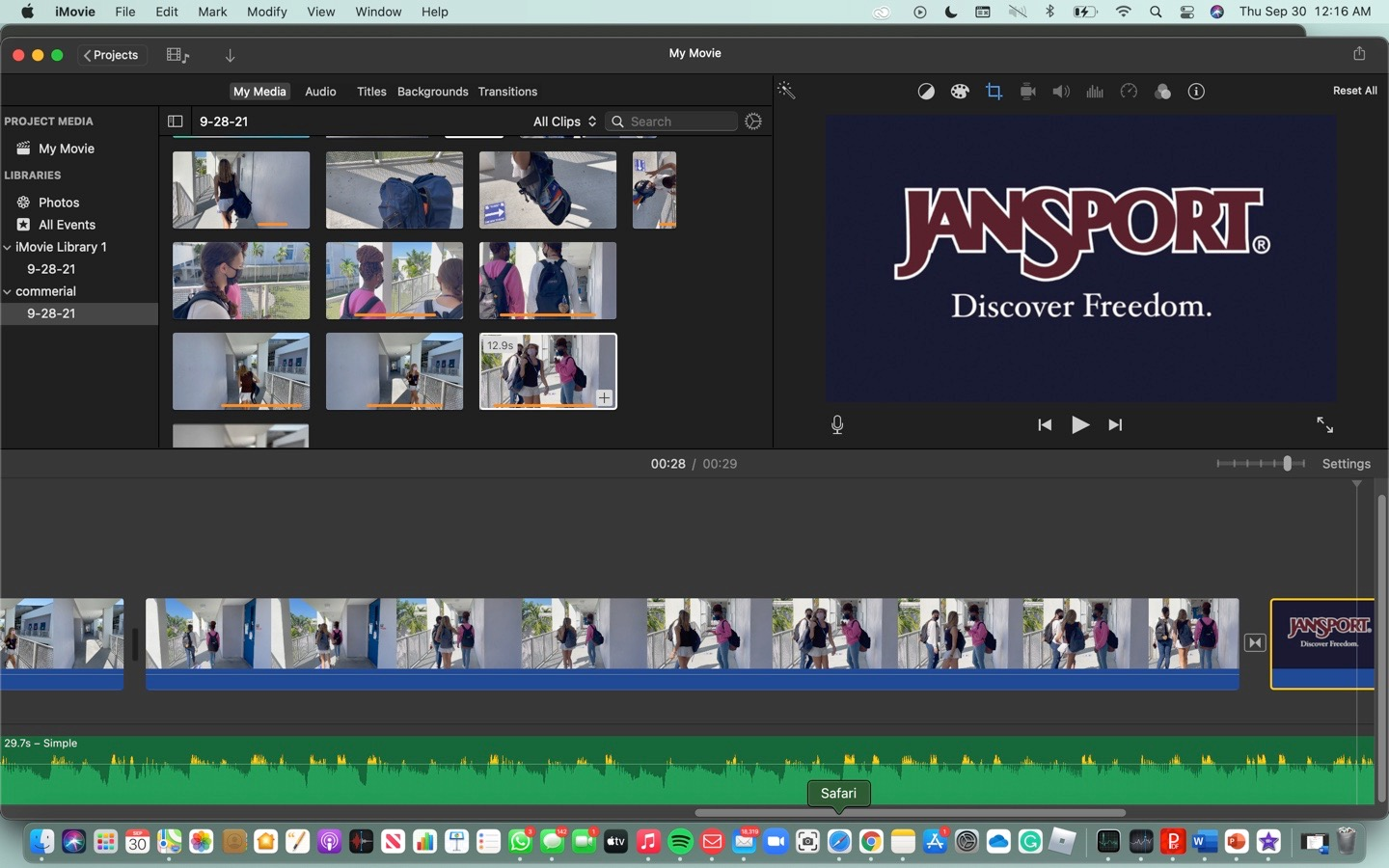1389x868 pixels.
Task: Select the two backpacks clip thumbnail
Action: [395, 190]
